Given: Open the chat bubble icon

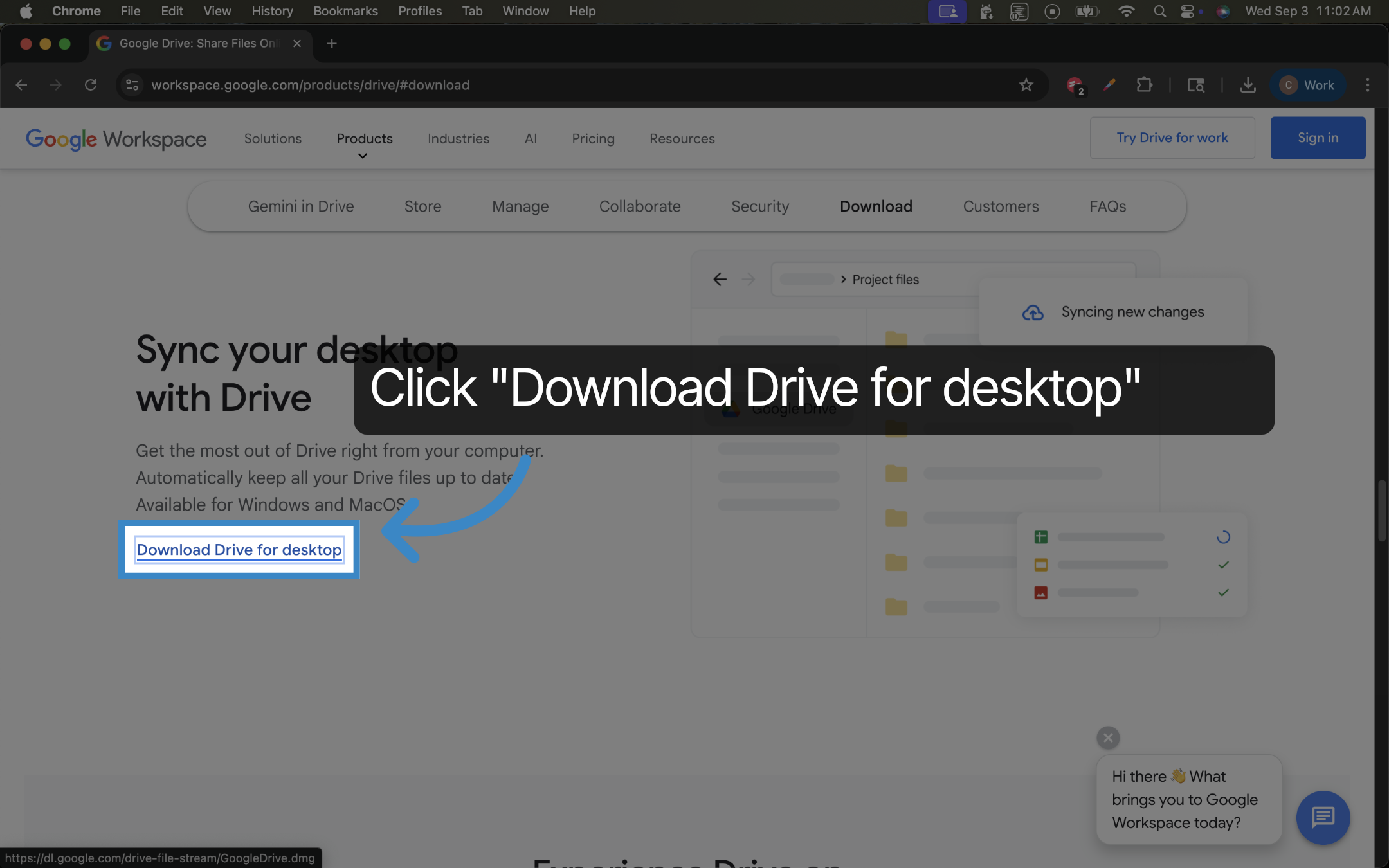Looking at the screenshot, I should click(x=1323, y=817).
